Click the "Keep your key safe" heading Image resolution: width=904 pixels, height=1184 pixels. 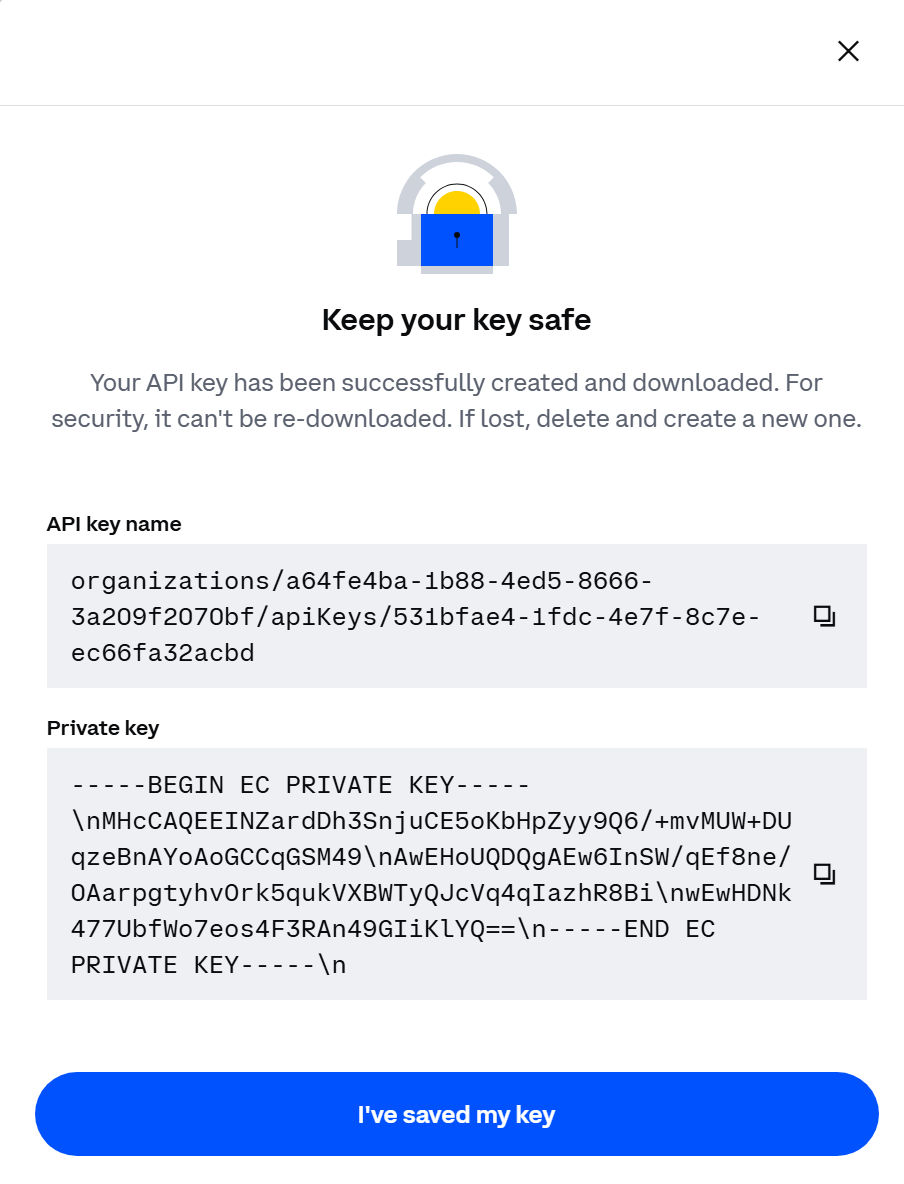pos(456,320)
